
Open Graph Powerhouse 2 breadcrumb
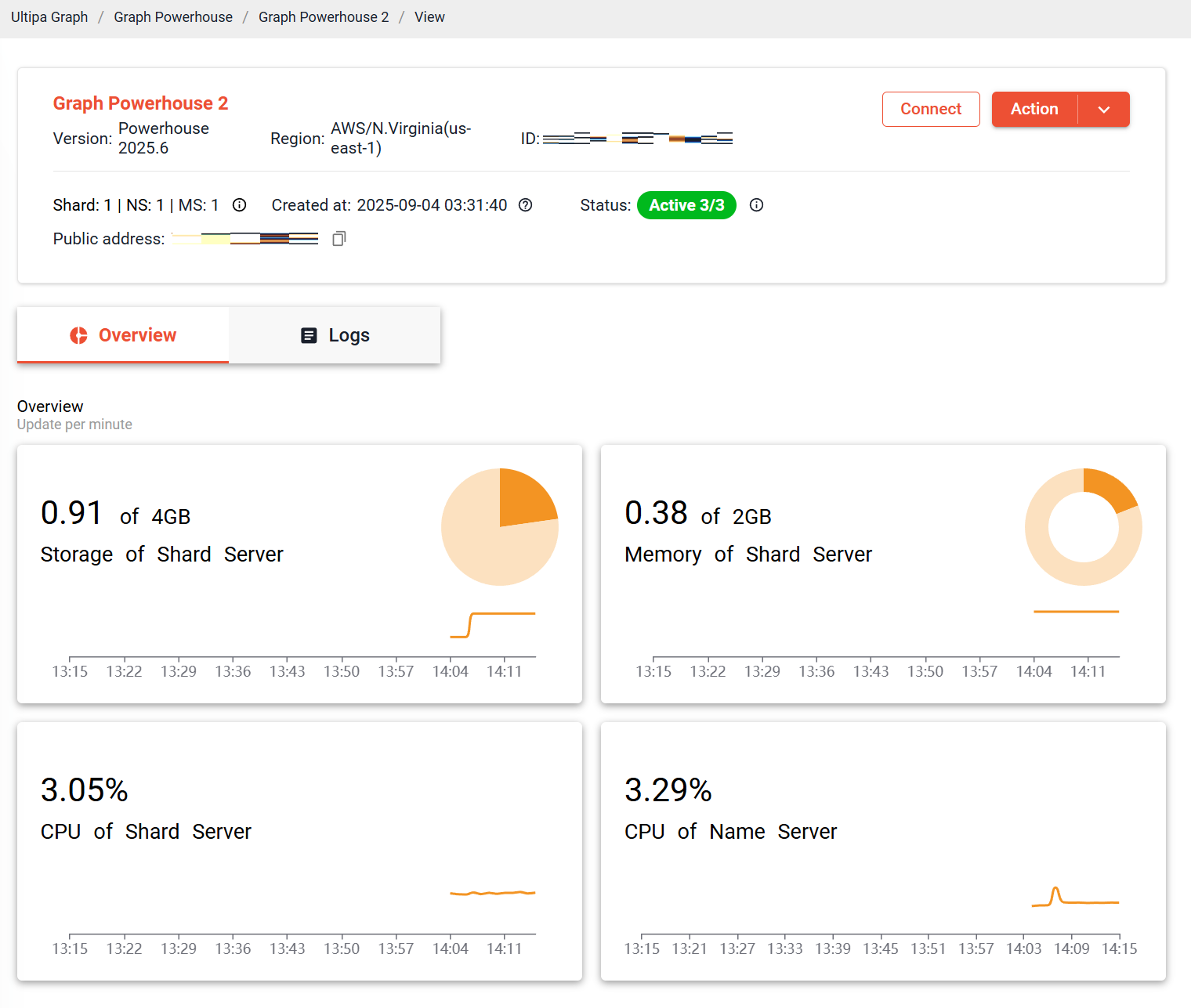(324, 17)
